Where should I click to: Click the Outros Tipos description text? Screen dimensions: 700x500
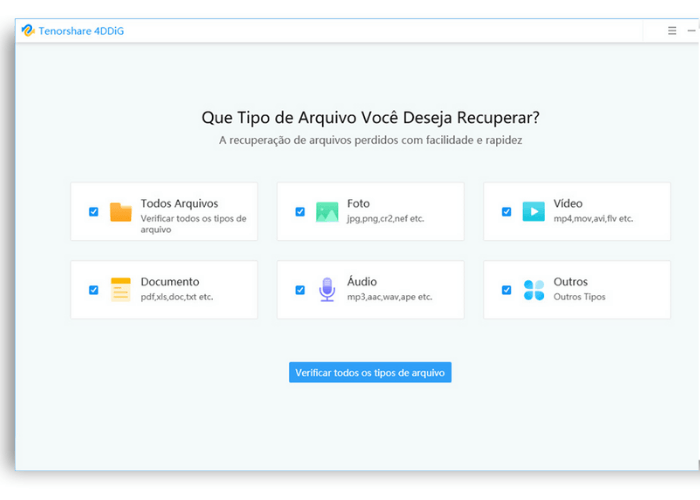click(579, 297)
